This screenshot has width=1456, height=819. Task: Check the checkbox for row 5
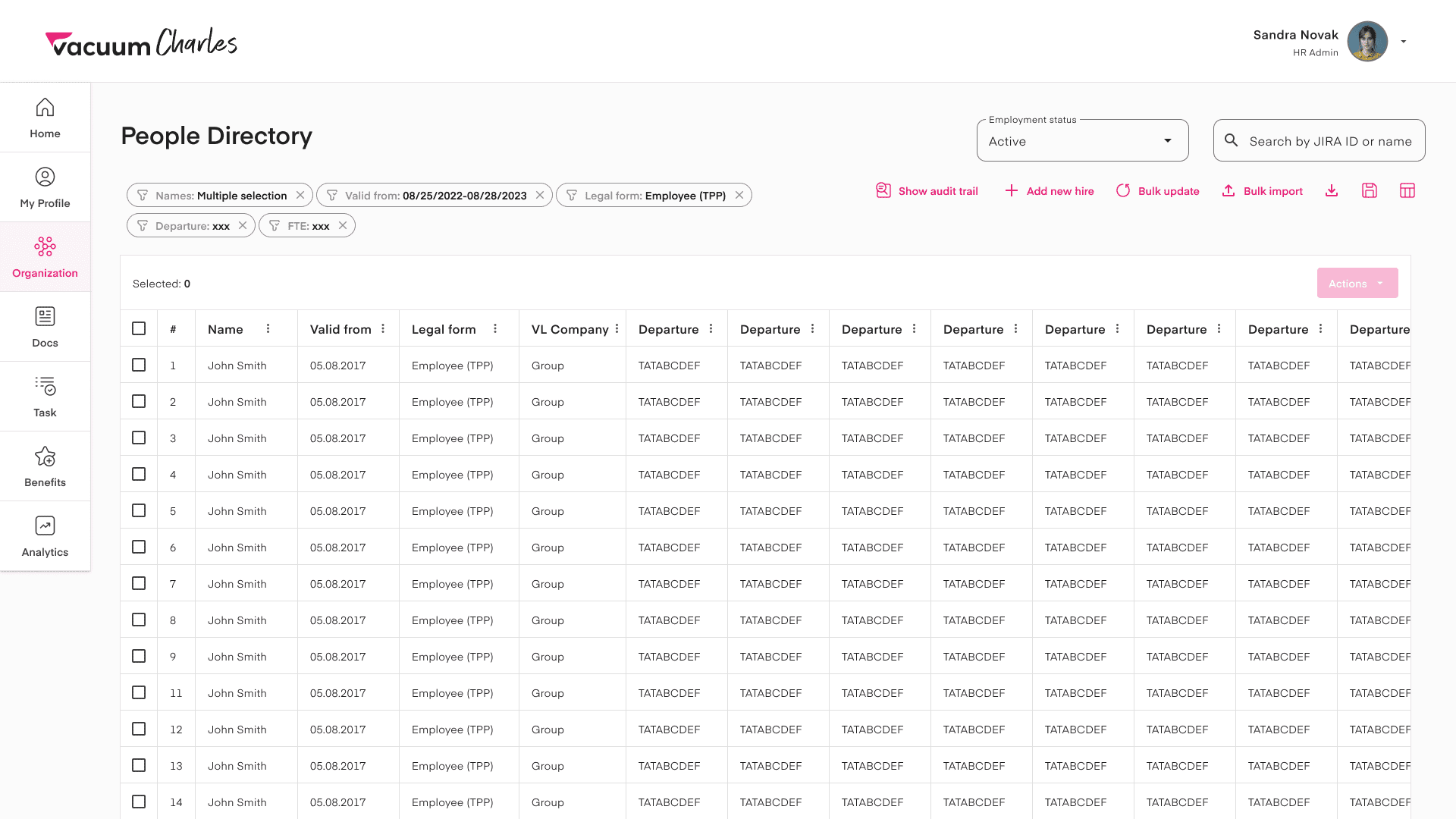tap(139, 510)
